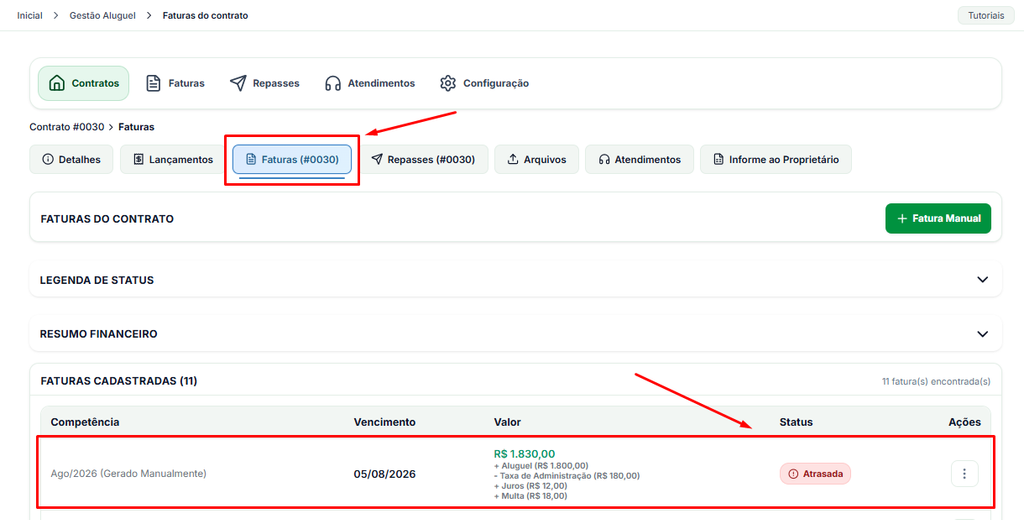Click the Status column header

pos(796,422)
